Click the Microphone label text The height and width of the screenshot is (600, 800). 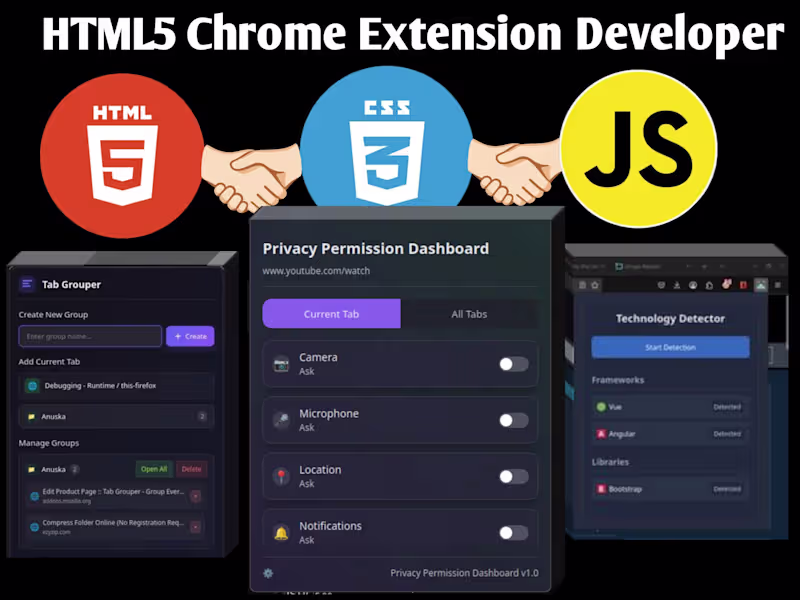pyautogui.click(x=329, y=413)
